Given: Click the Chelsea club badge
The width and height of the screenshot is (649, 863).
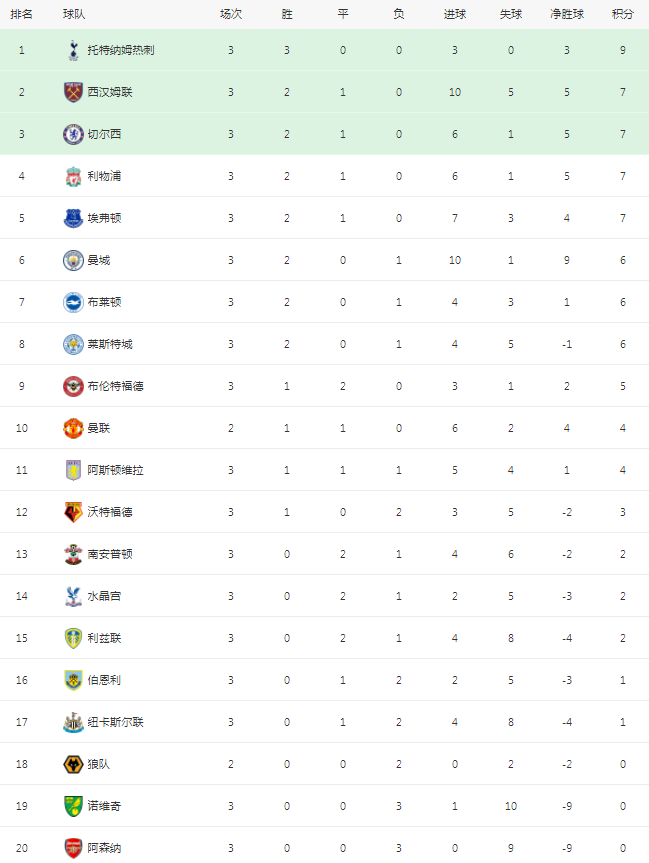Looking at the screenshot, I should point(73,134).
